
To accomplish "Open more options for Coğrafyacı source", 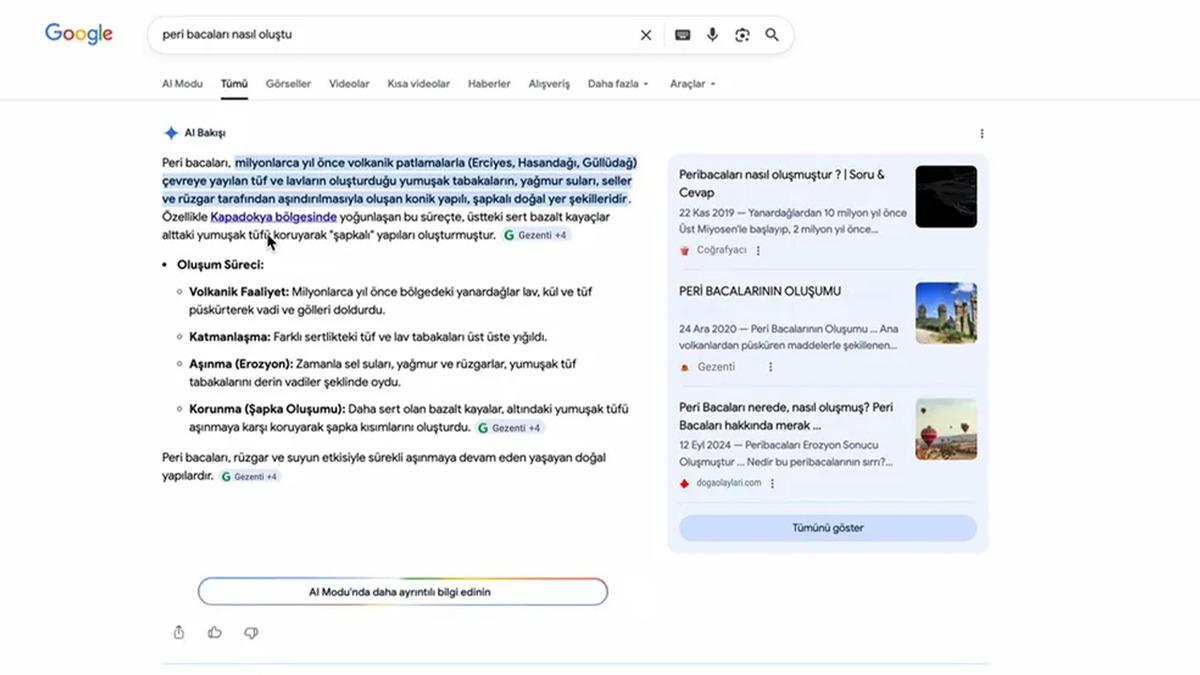I will (x=758, y=251).
